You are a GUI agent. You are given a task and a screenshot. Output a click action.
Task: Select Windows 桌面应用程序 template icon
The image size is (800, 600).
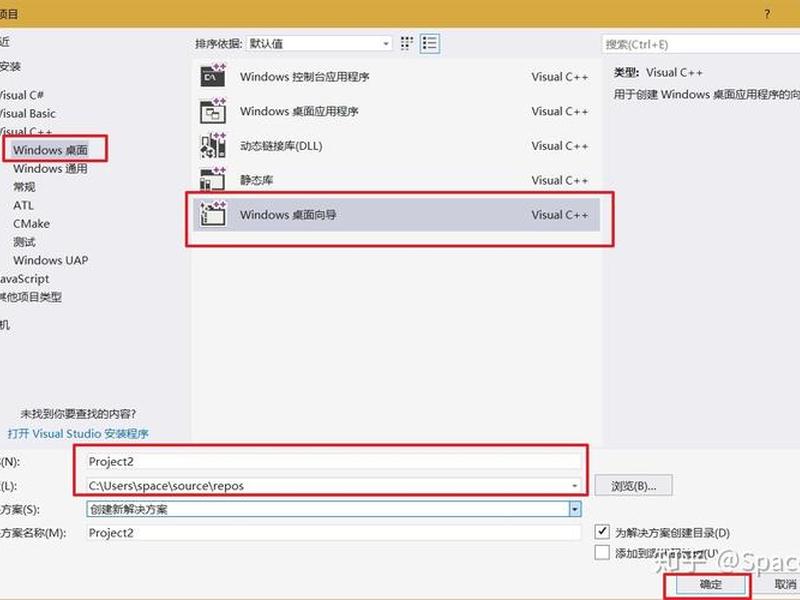point(213,111)
